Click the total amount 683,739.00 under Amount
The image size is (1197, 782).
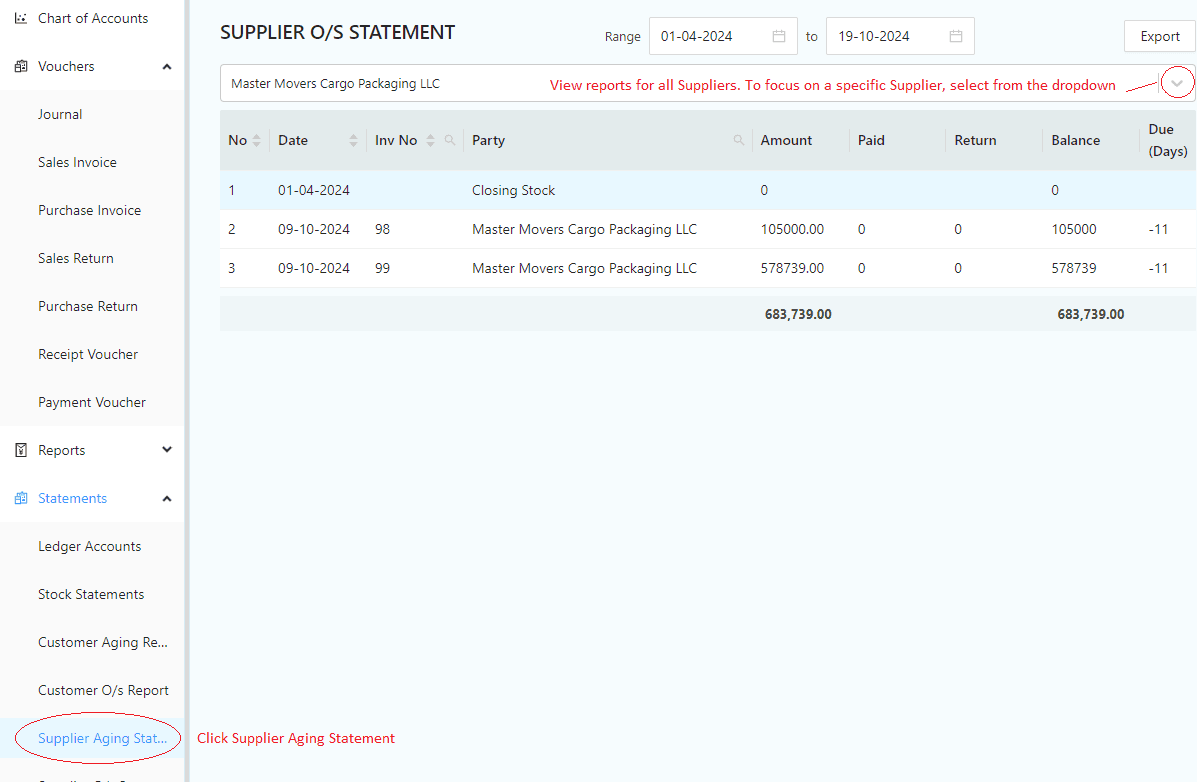click(798, 314)
